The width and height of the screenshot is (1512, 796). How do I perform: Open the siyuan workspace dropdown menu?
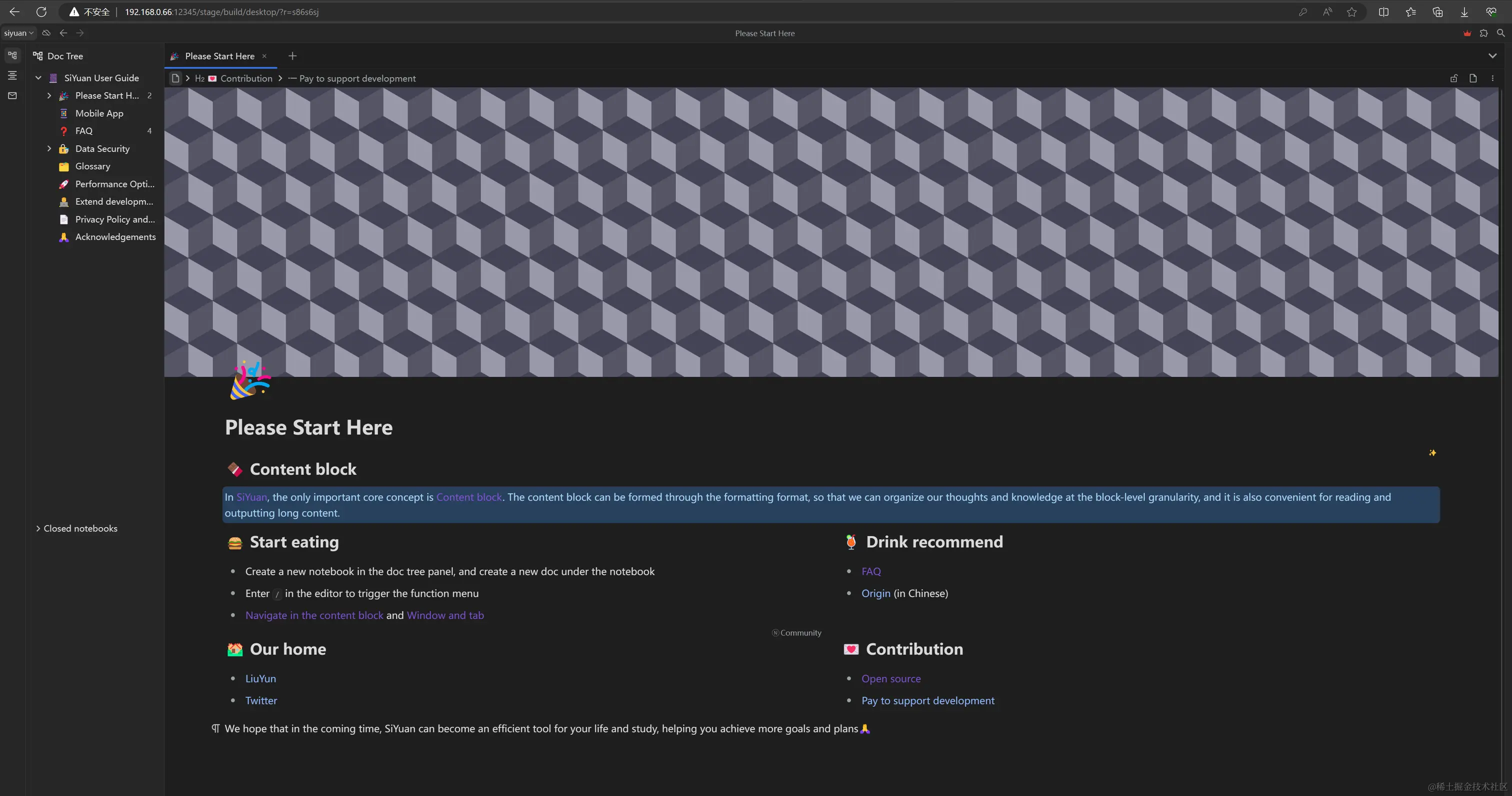coord(18,33)
